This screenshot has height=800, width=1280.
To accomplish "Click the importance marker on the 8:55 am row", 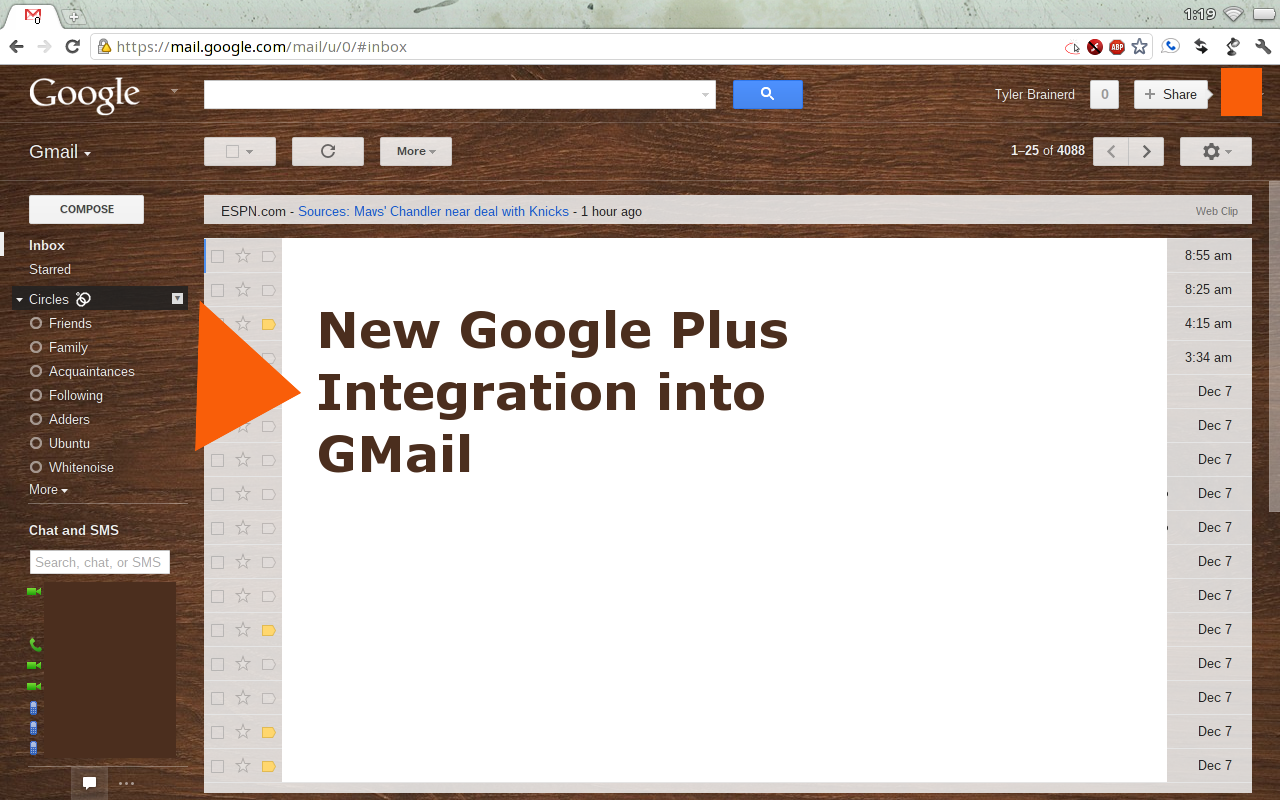I will tap(268, 256).
